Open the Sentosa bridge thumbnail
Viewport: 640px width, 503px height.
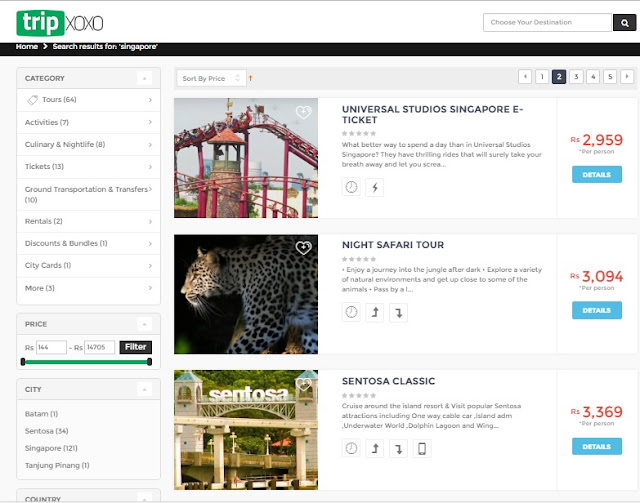click(246, 430)
